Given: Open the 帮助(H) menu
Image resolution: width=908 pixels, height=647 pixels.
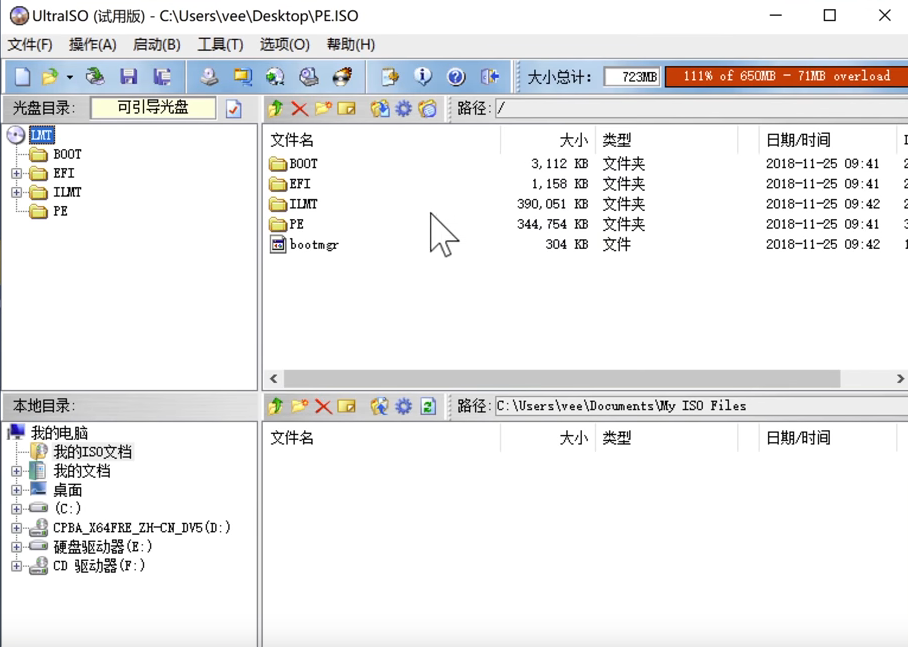Looking at the screenshot, I should (x=350, y=45).
